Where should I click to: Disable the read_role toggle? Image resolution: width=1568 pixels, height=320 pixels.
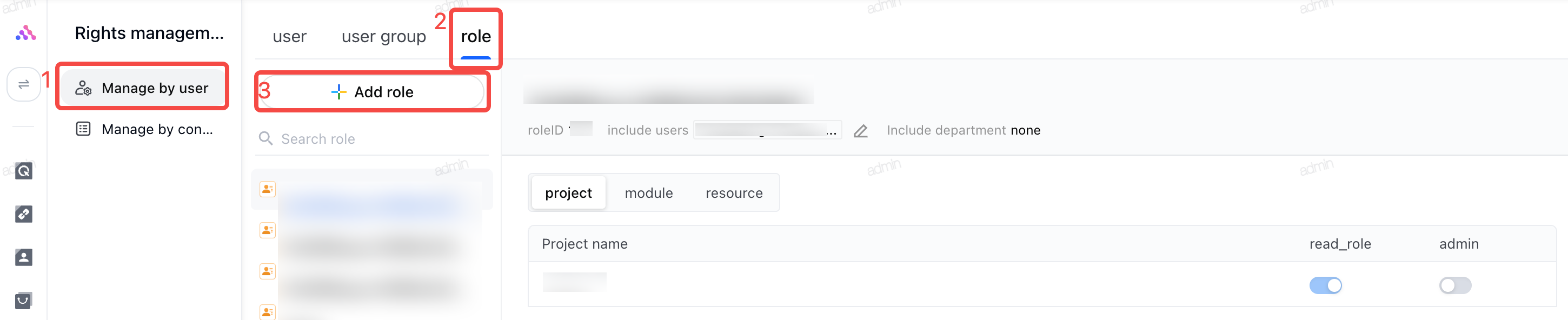(x=1325, y=285)
